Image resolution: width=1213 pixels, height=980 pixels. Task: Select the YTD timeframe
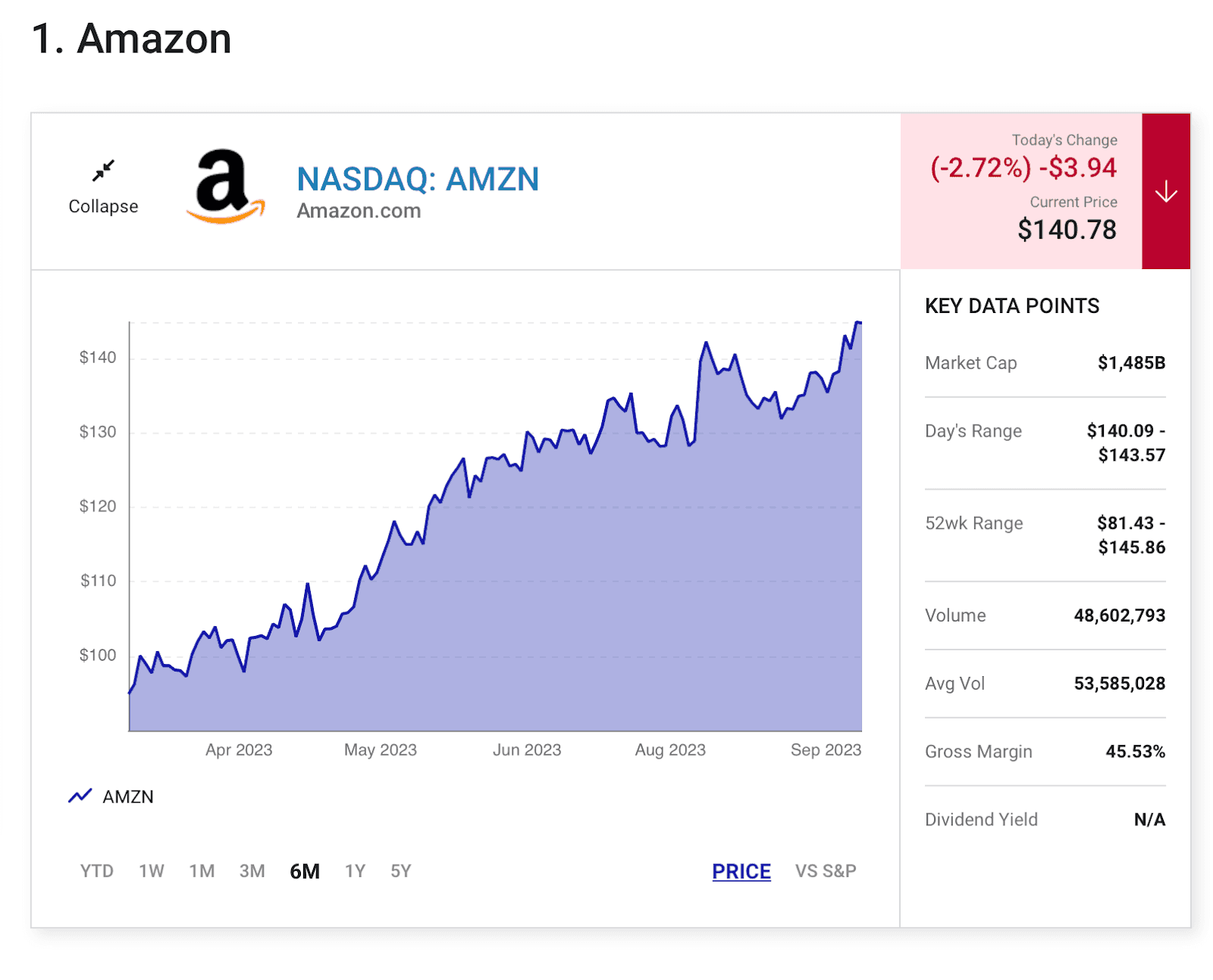[96, 871]
